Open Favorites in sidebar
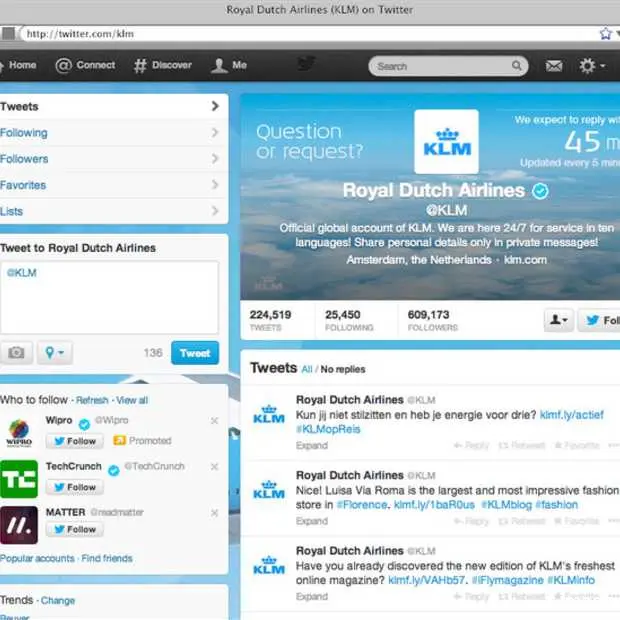Viewport: 620px width, 620px height. (x=114, y=185)
